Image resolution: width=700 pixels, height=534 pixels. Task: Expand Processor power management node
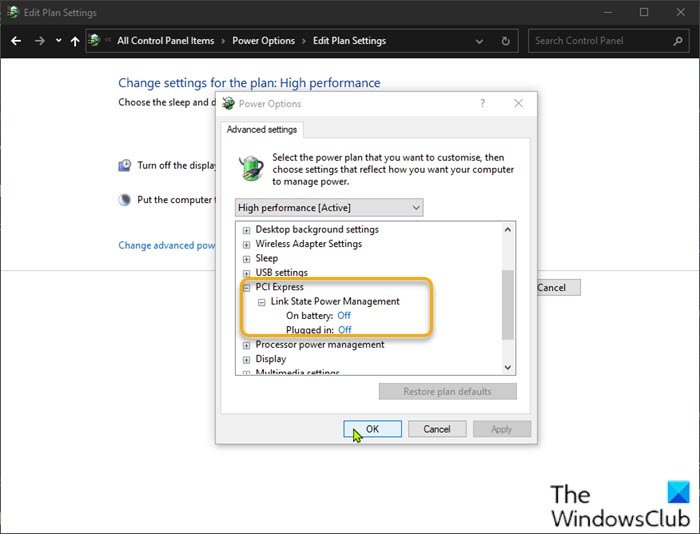tap(246, 346)
